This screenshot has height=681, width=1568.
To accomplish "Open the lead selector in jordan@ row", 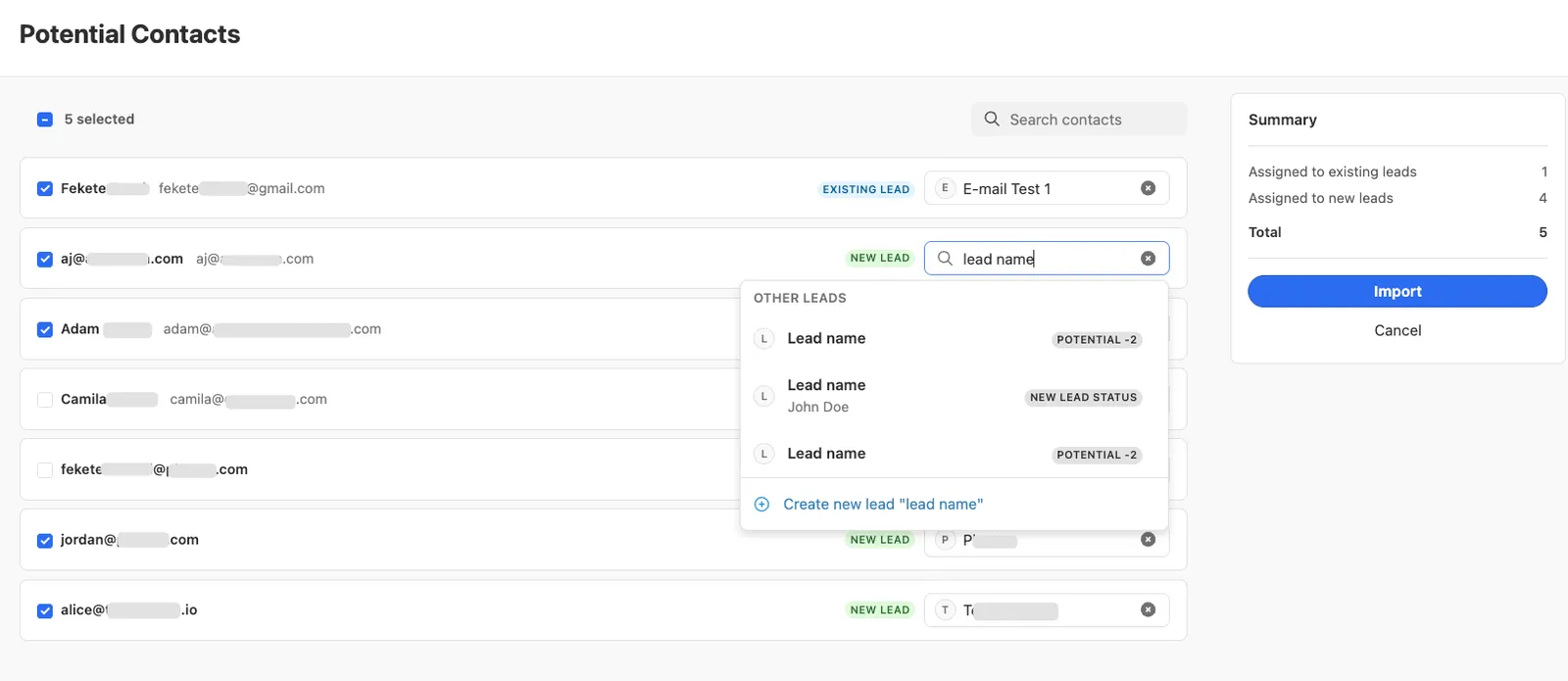I will point(1047,544).
